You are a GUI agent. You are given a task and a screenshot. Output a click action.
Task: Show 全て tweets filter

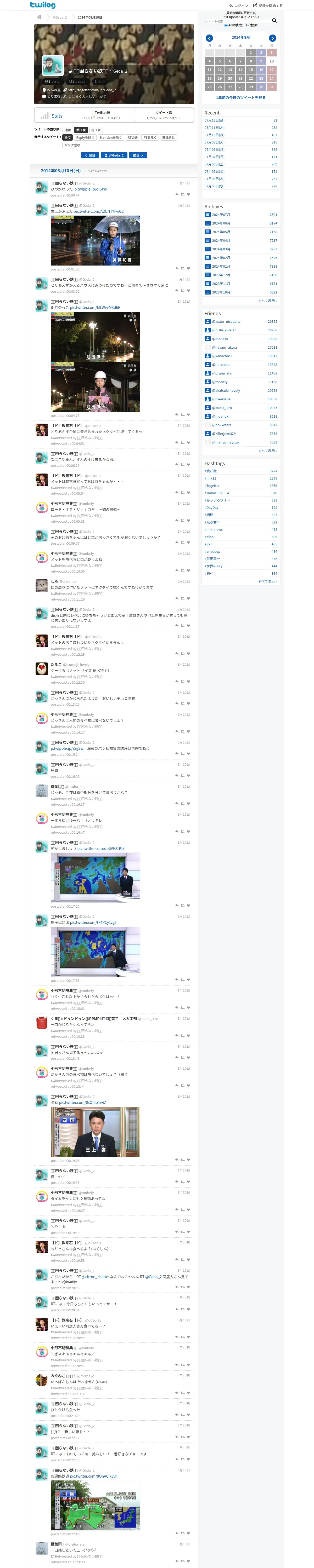68,137
